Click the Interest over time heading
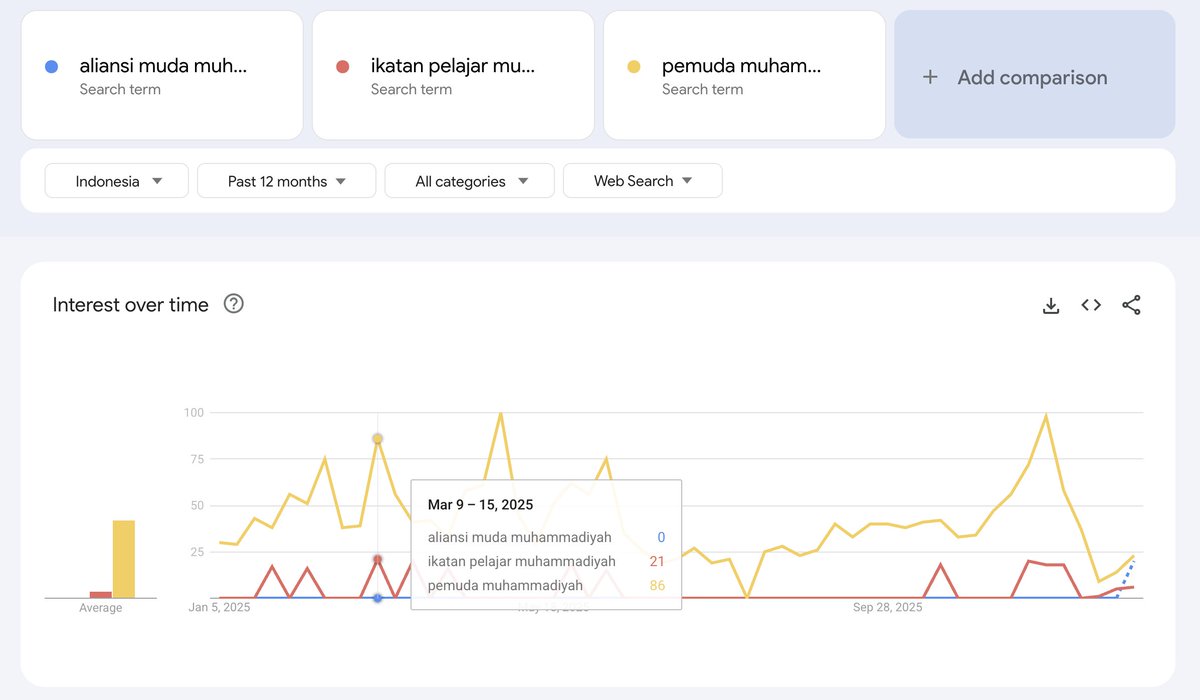Viewport: 1200px width, 700px height. [x=131, y=305]
